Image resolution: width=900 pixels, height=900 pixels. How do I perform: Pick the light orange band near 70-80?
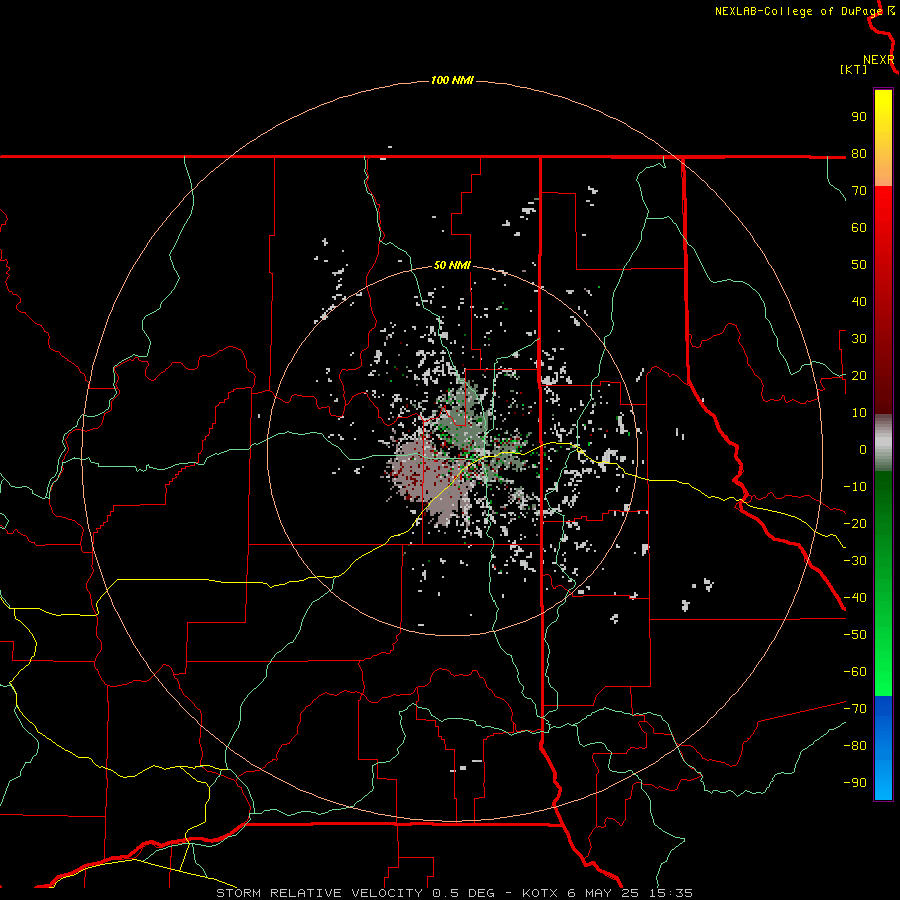(883, 171)
